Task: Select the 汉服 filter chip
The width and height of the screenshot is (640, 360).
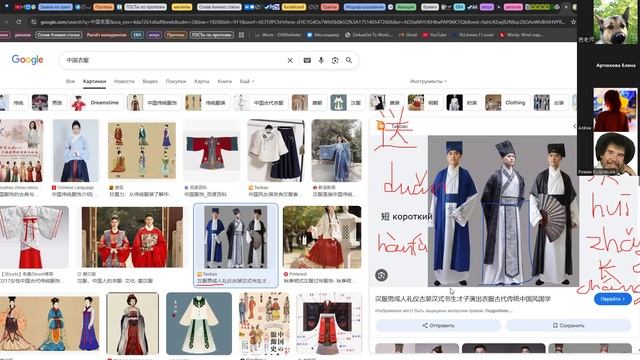Action: point(347,103)
